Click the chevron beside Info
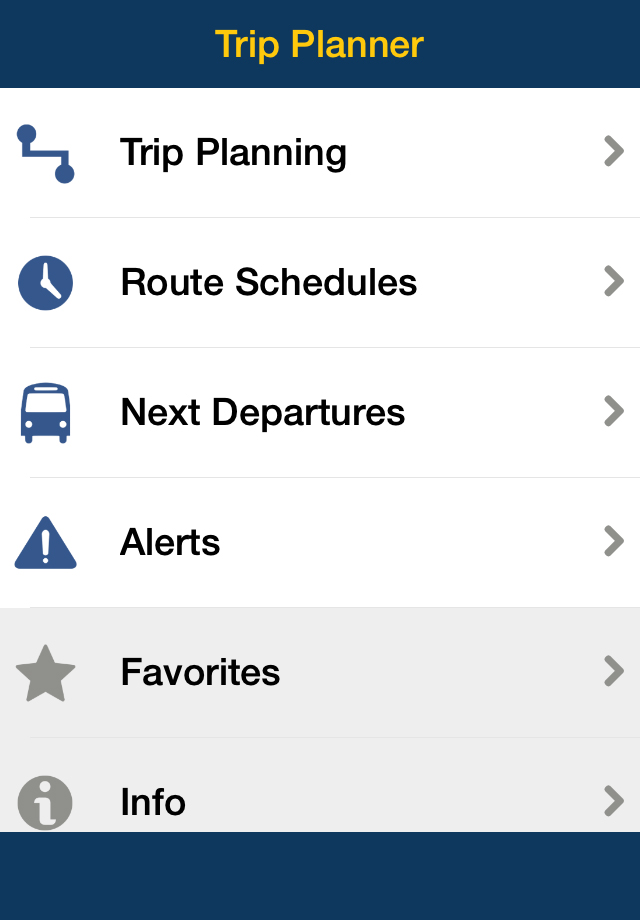The image size is (640, 920). tap(614, 801)
